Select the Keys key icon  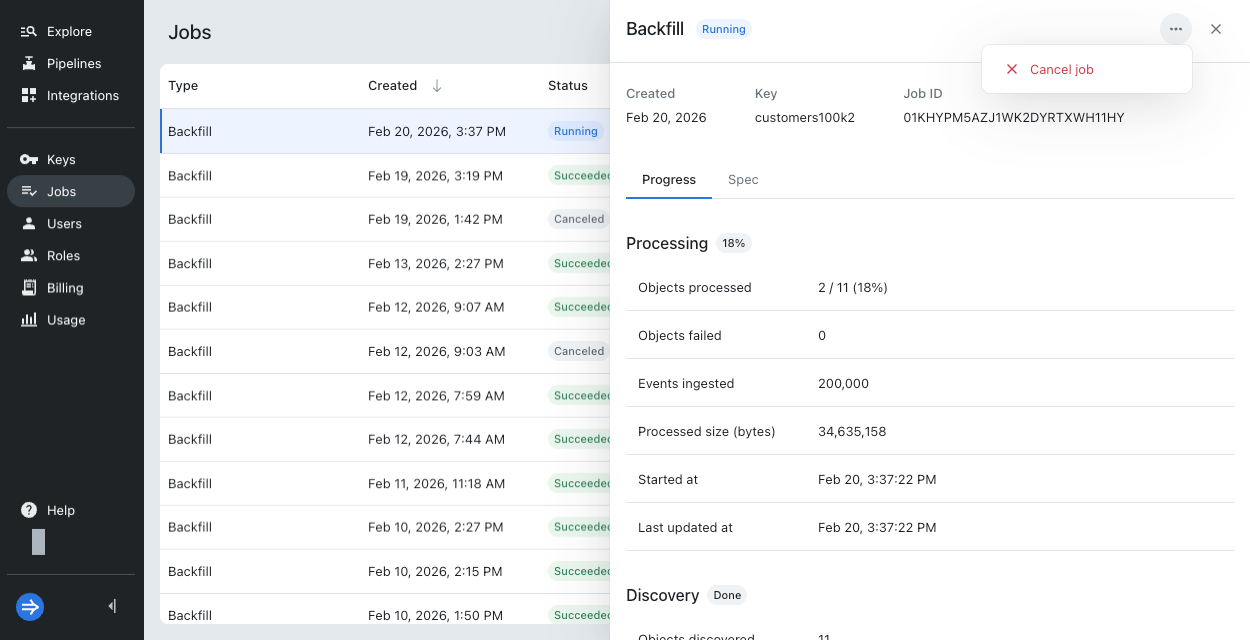[x=29, y=160]
